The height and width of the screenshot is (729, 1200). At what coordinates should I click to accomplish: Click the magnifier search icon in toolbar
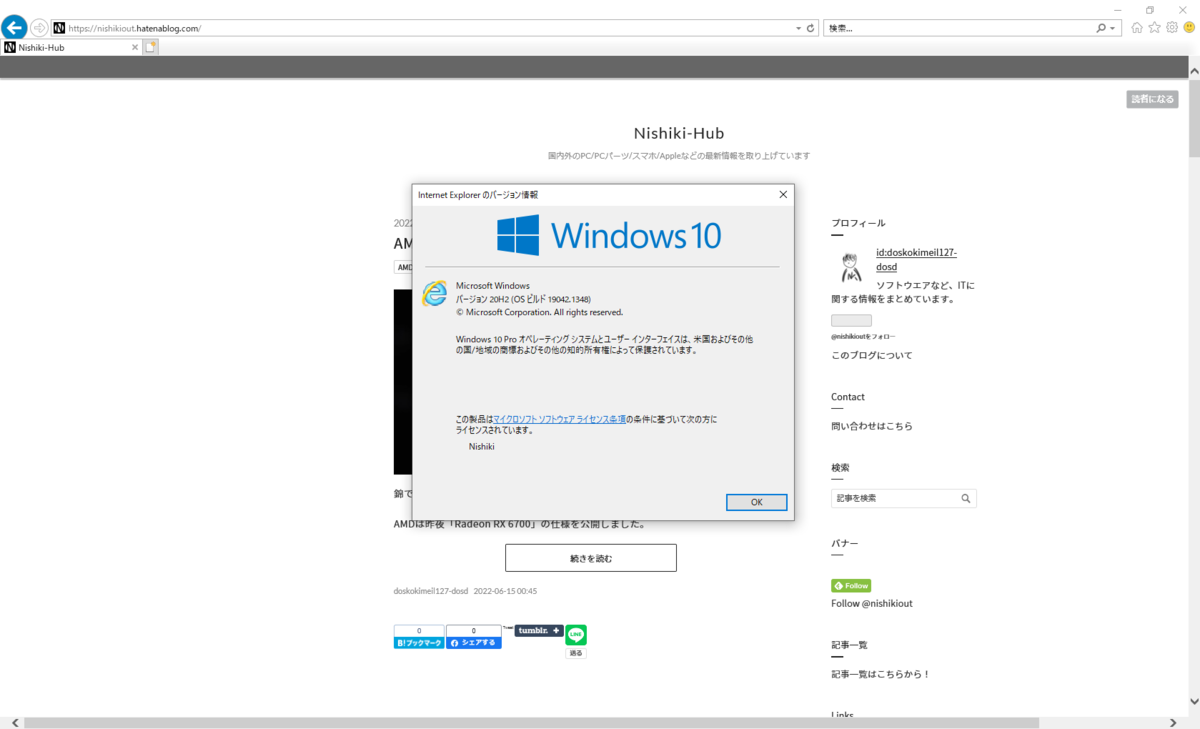click(x=1101, y=28)
